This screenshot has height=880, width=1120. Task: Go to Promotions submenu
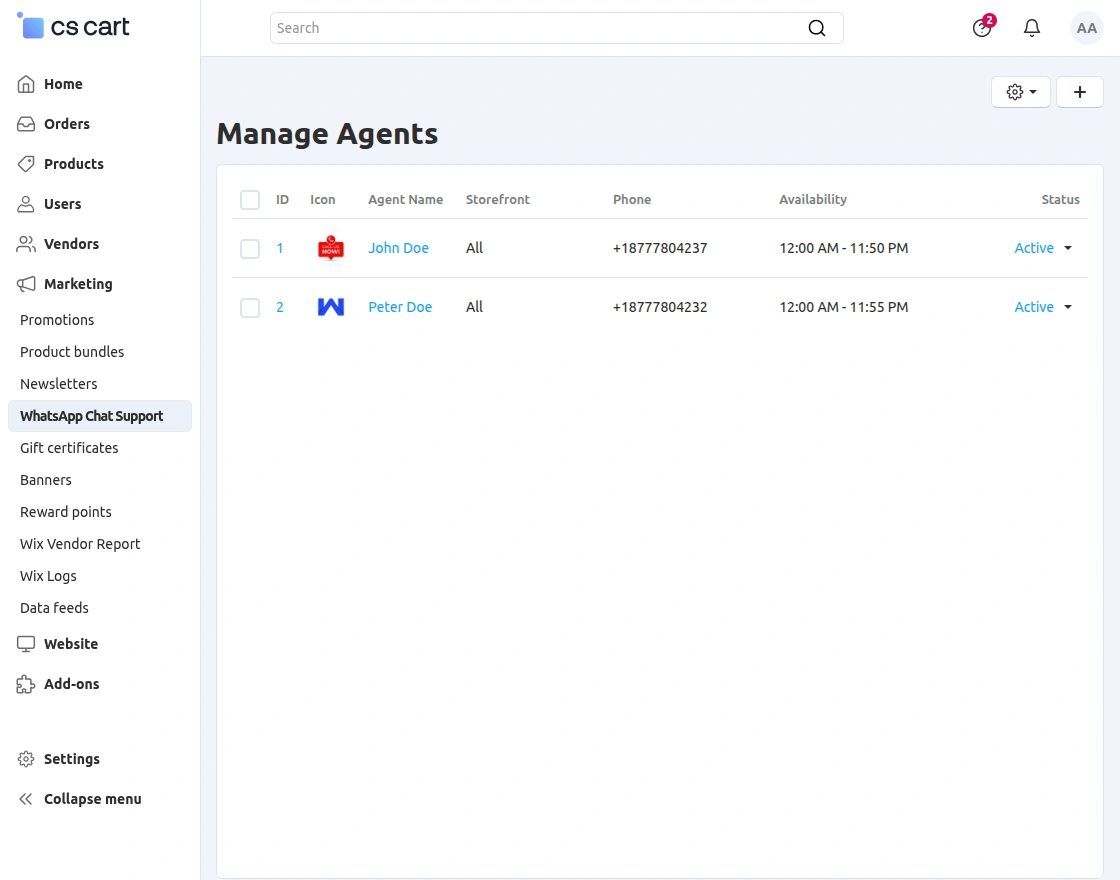tap(57, 320)
